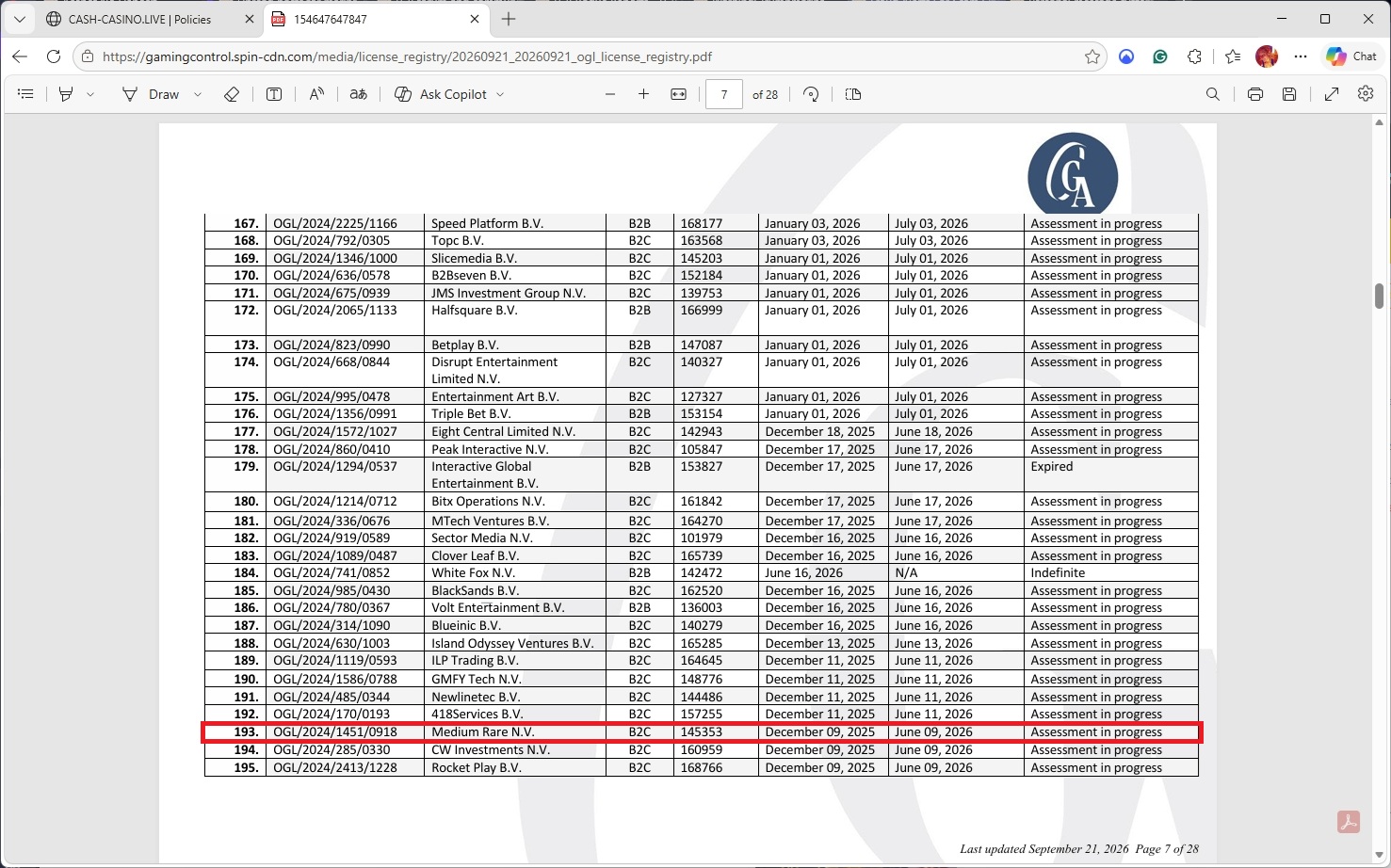Open the table of contents sidebar

[x=25, y=94]
